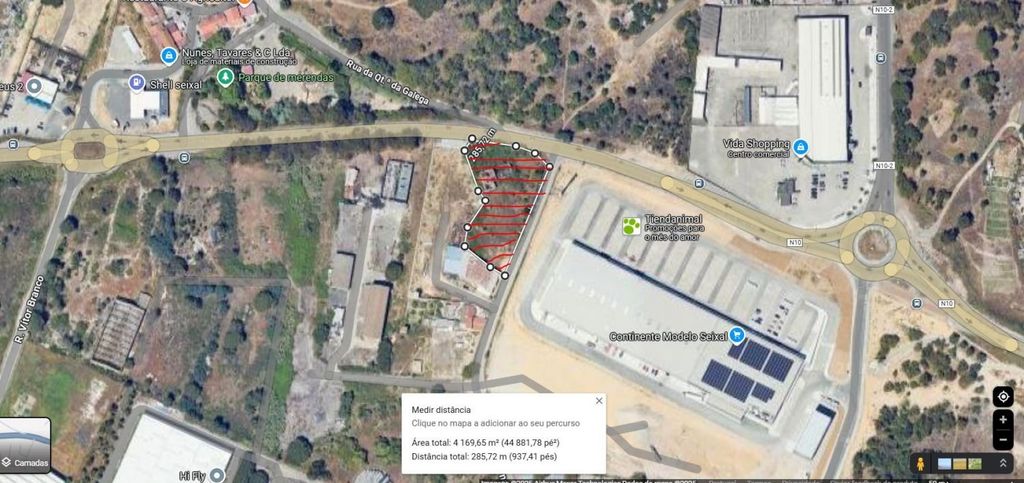
Task: Zoom in with the plus button
Action: [x=1003, y=420]
